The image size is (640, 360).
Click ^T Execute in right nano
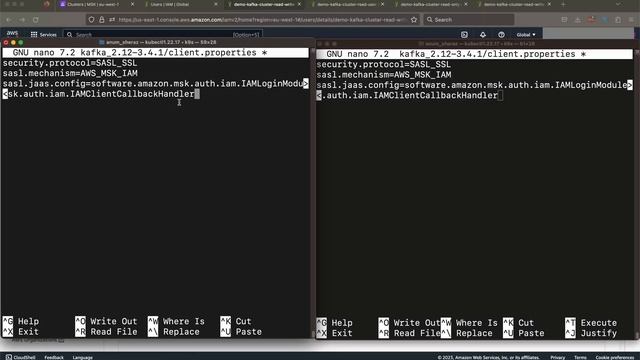tap(591, 323)
